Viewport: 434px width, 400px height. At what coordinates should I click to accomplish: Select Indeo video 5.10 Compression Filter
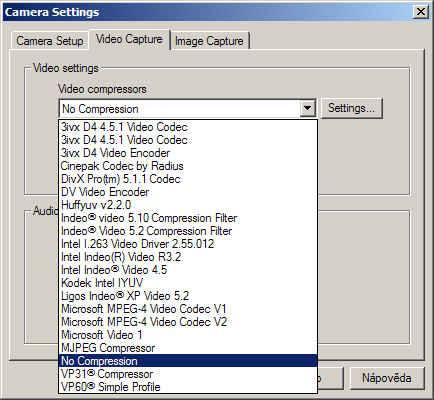(188, 218)
